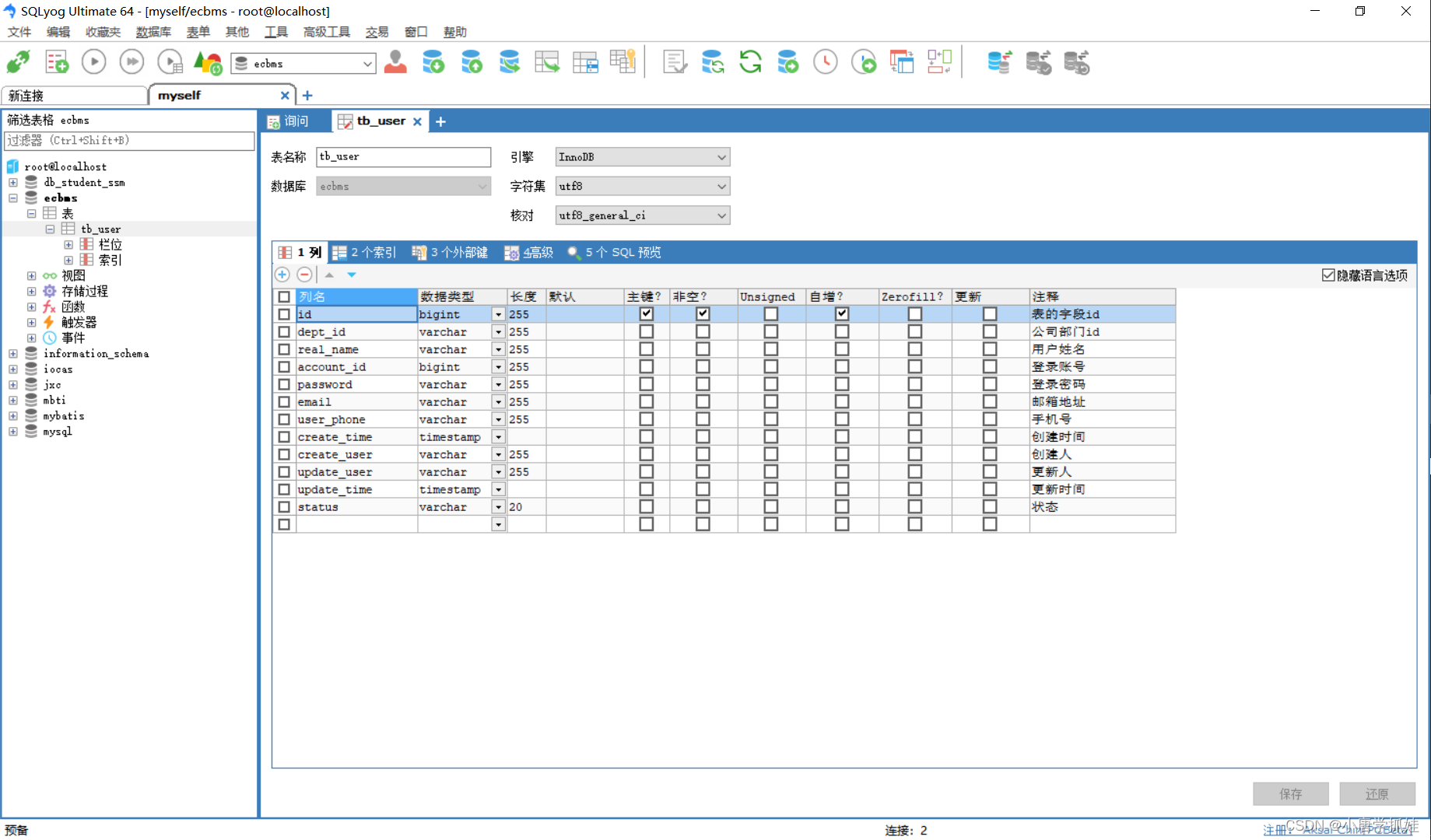Open data type dropdown for id row
Screen dimensions: 1431x840
point(498,314)
